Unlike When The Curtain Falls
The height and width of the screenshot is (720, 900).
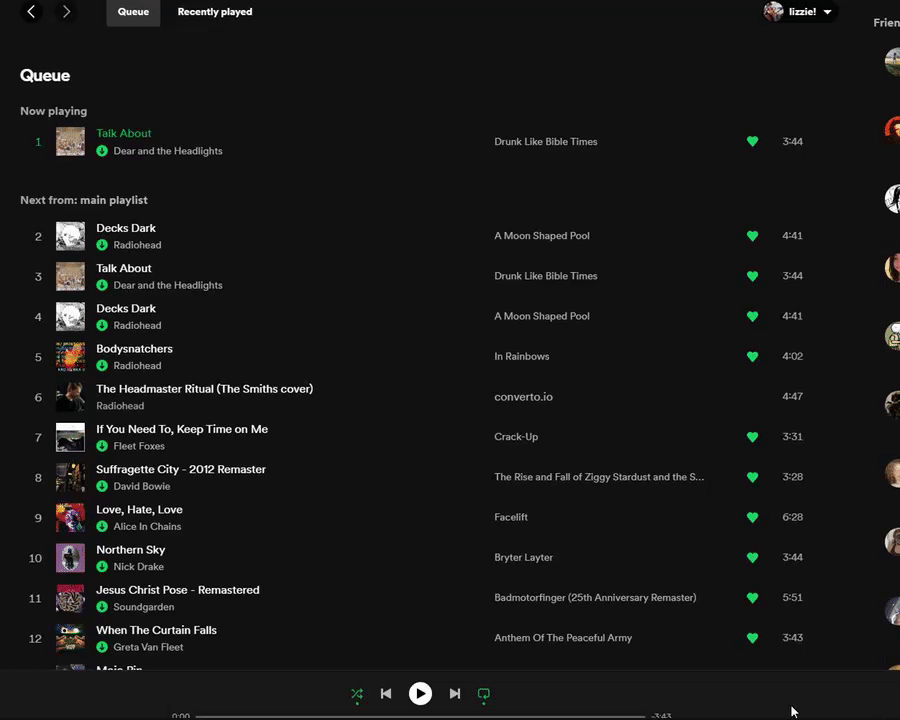pyautogui.click(x=752, y=638)
